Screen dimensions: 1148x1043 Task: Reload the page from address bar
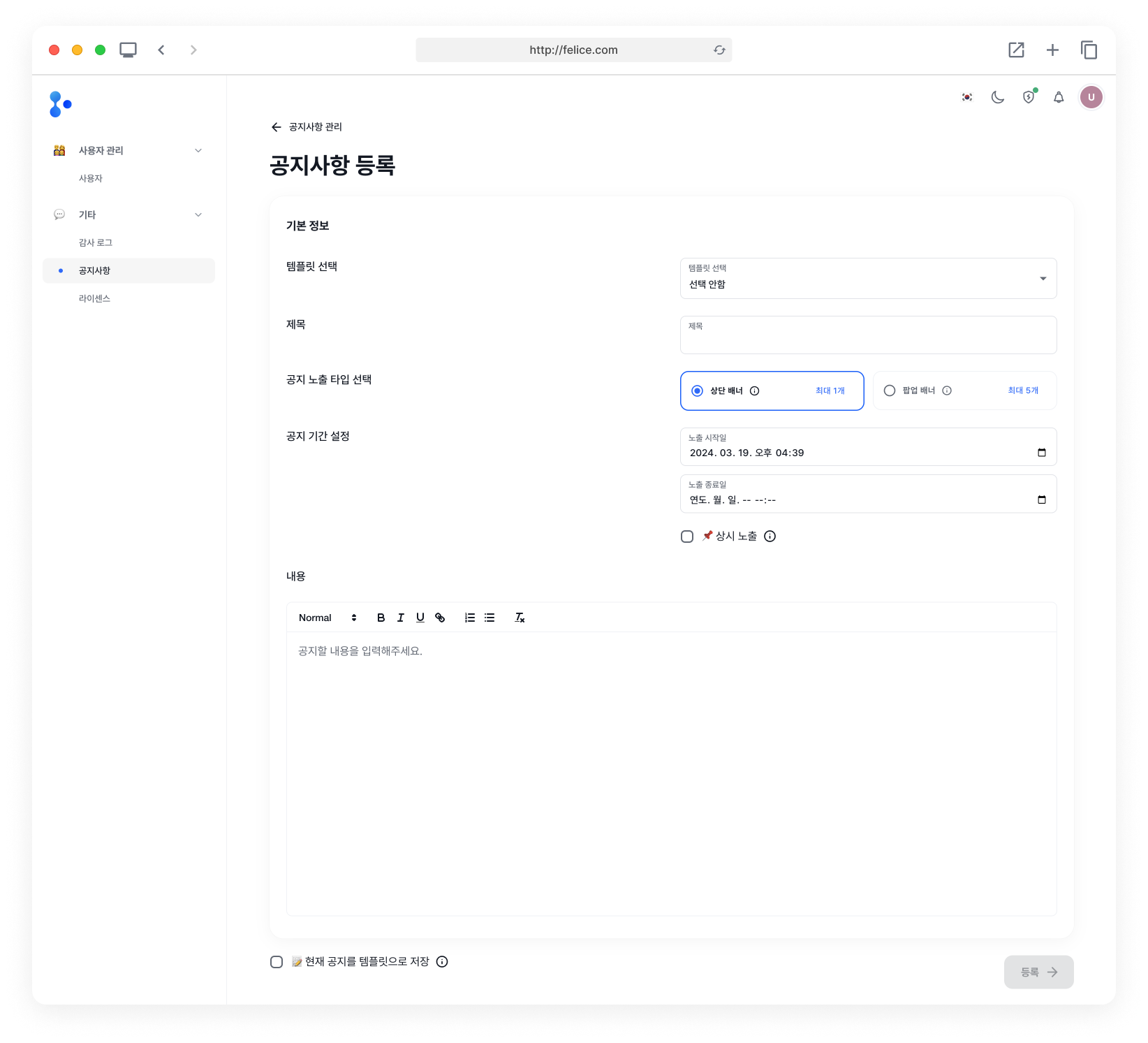(719, 50)
